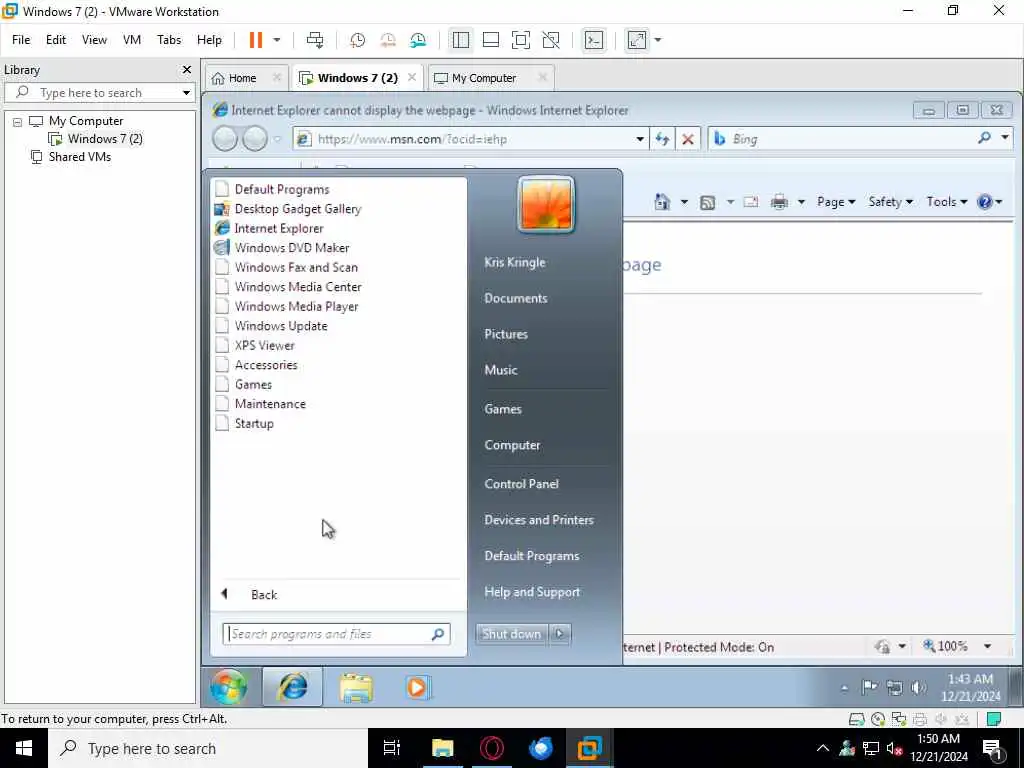
Task: Open the VMware Help menu
Action: [210, 40]
